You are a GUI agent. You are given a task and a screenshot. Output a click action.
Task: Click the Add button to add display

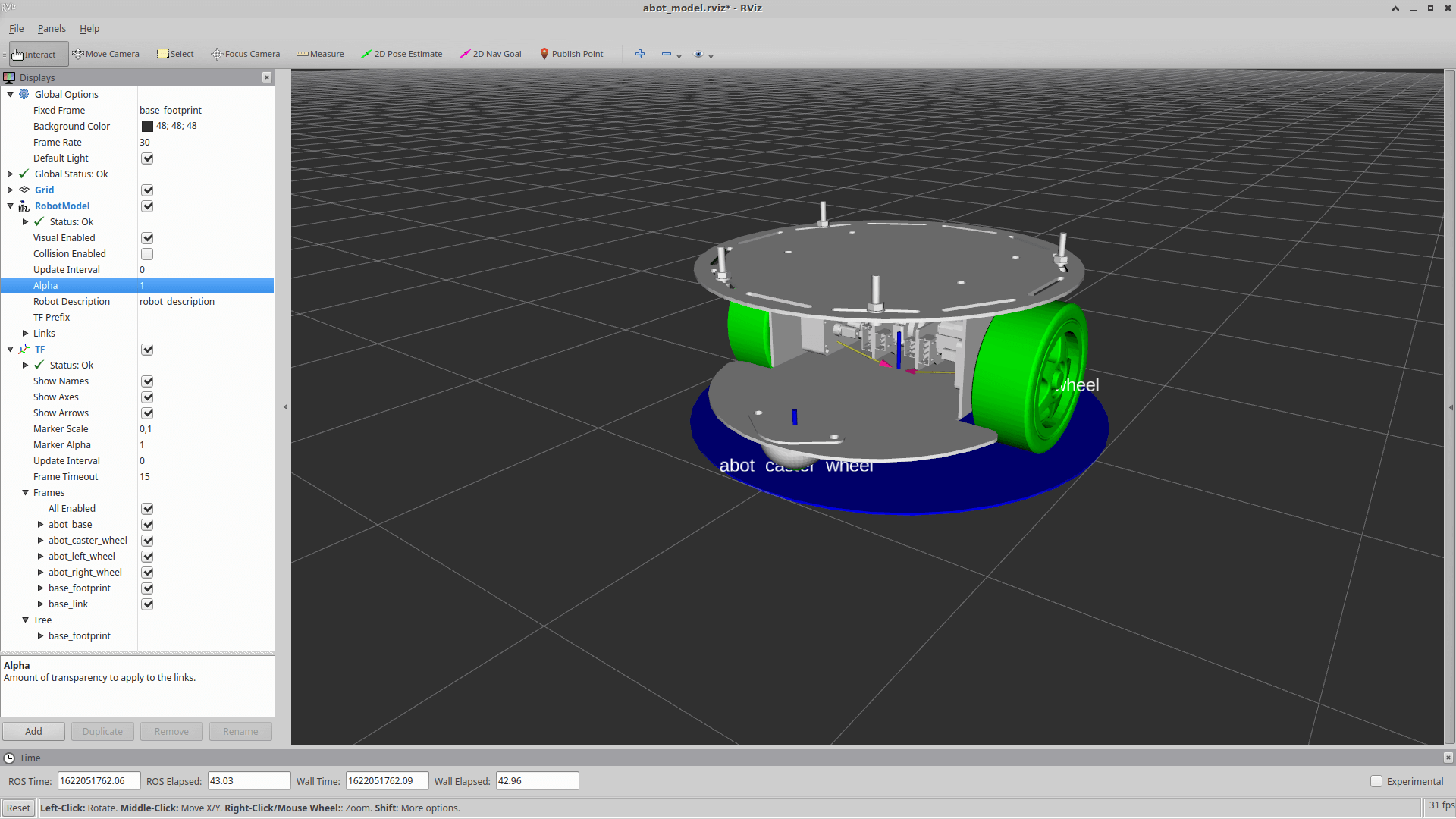point(33,731)
